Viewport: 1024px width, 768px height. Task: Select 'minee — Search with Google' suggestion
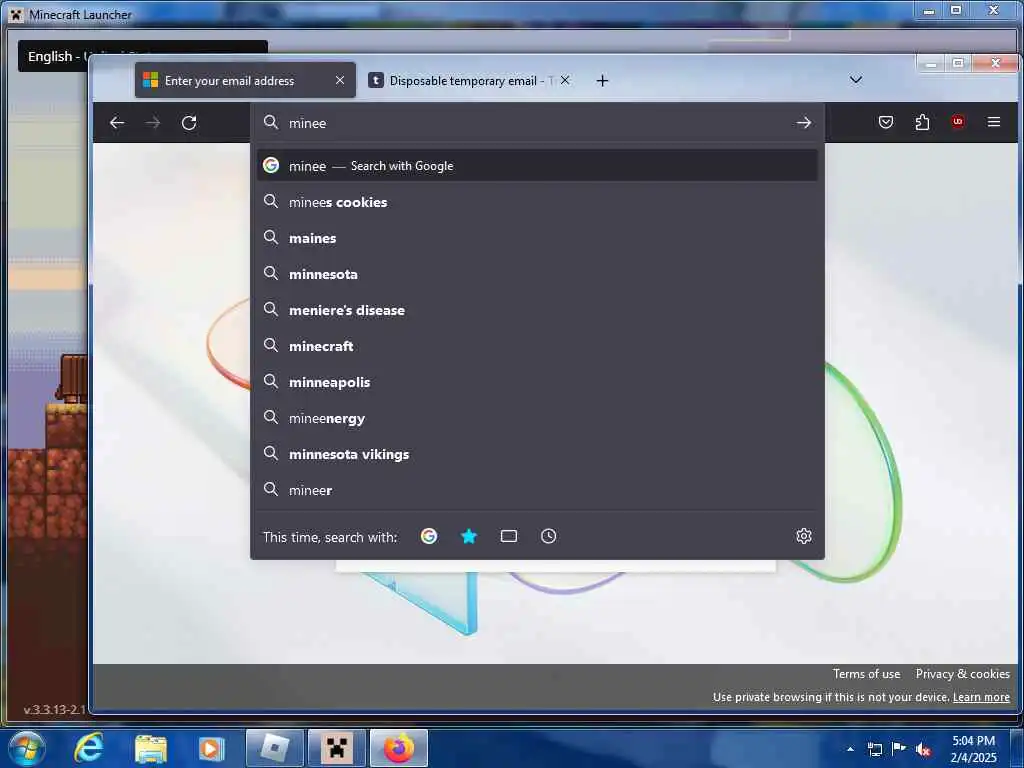click(537, 166)
